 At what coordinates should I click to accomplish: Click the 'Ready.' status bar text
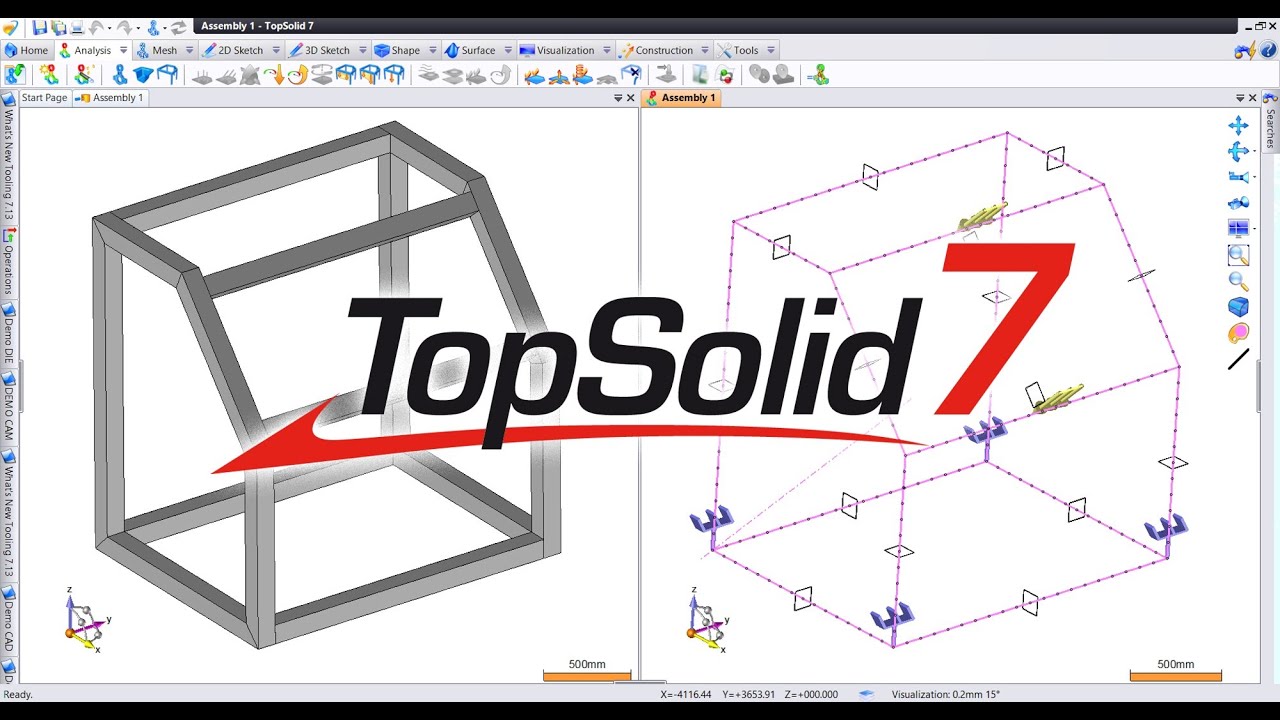pos(18,694)
